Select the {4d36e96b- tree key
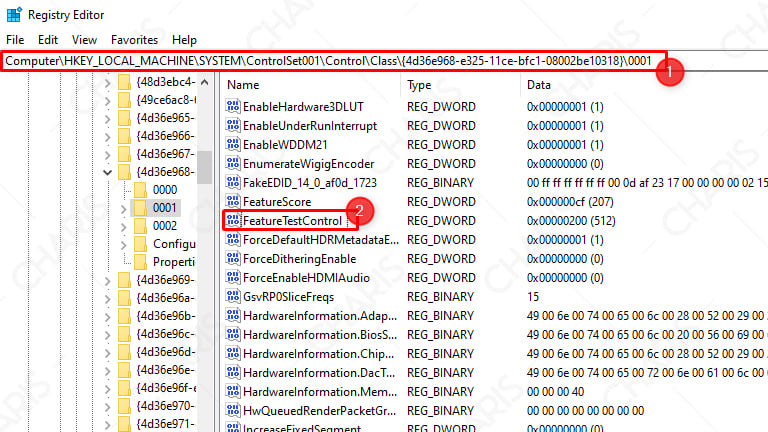The width and height of the screenshot is (768, 432). coord(166,316)
